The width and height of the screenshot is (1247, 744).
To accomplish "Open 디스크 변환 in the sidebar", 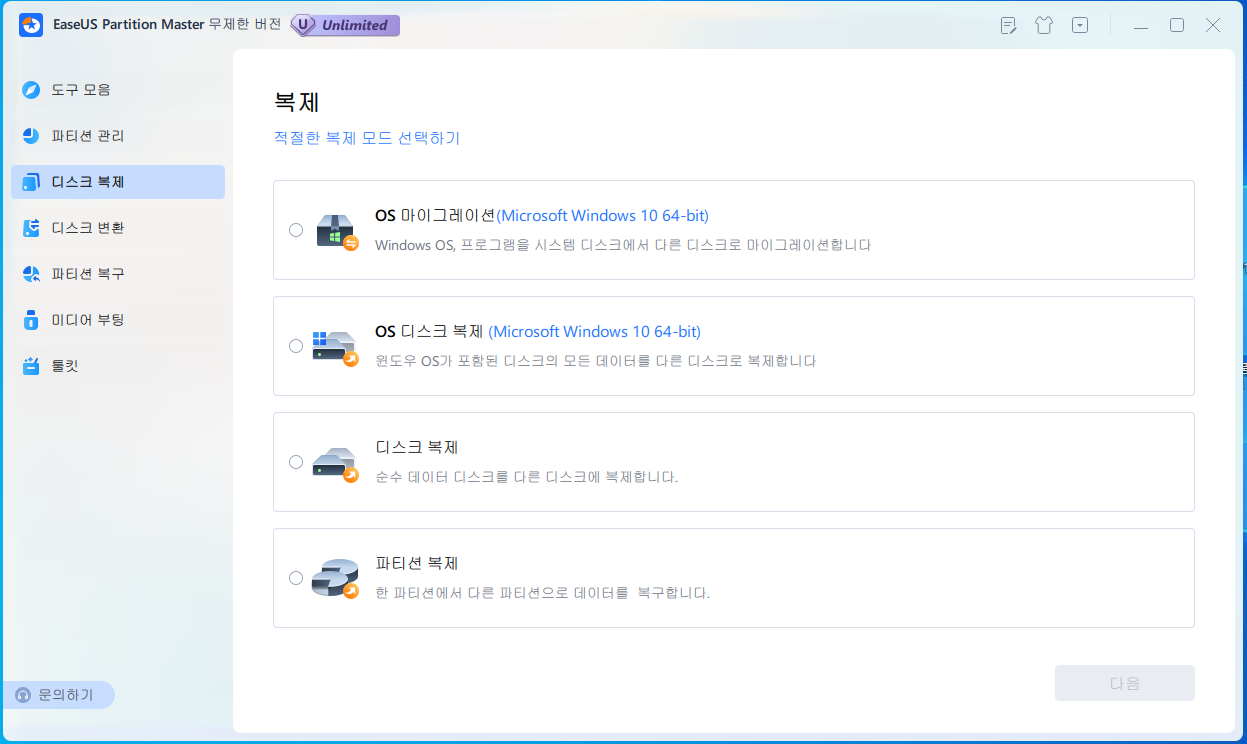I will (x=118, y=228).
